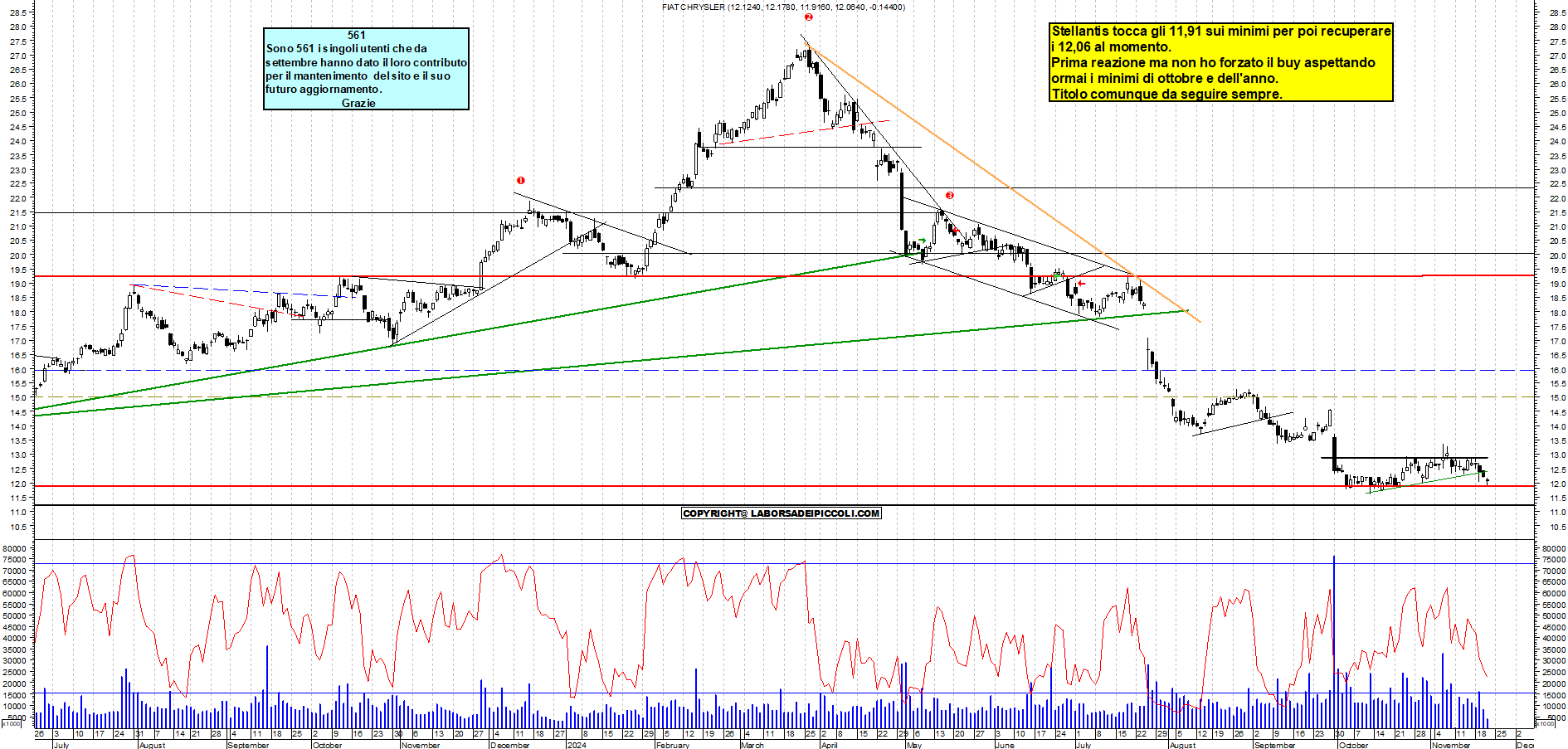This screenshot has width=1568, height=749.
Task: Select the line "settembre hanno dato il loro contributo"
Action: point(366,62)
